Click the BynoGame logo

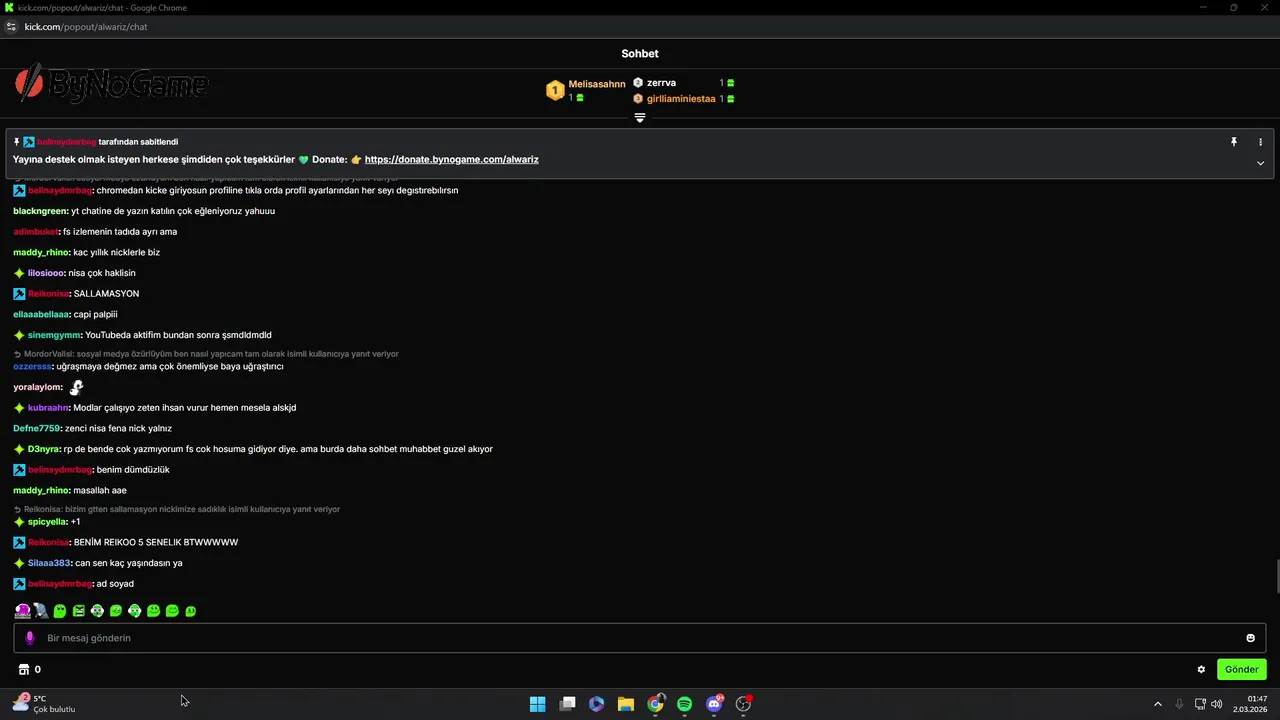tap(111, 85)
